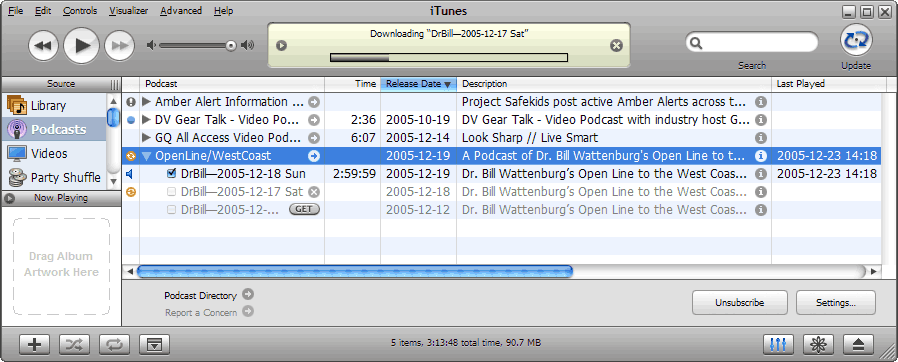Sort by the Time column header
The height and width of the screenshot is (362, 898).
(353, 84)
